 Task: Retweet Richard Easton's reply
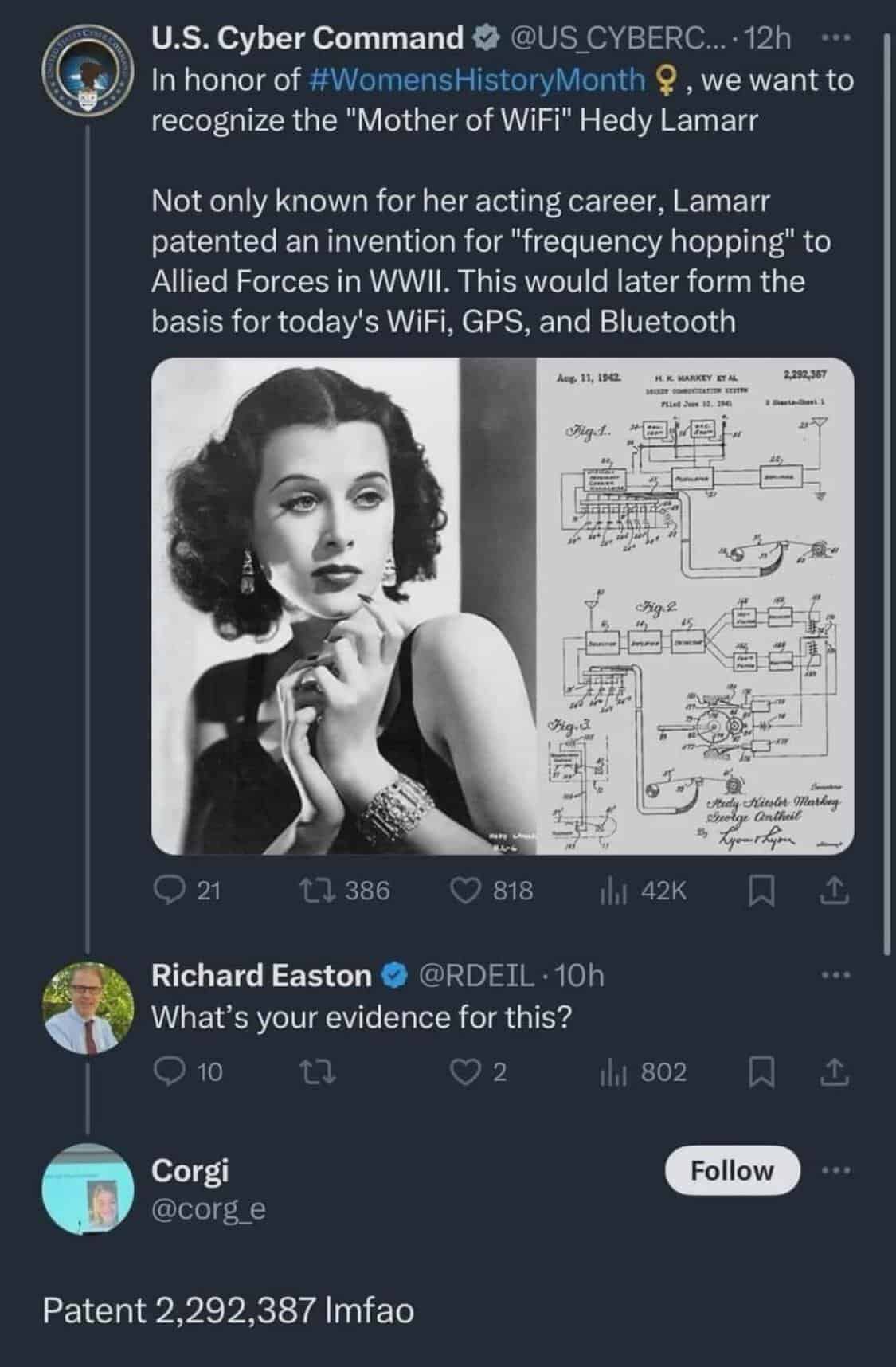320,1072
